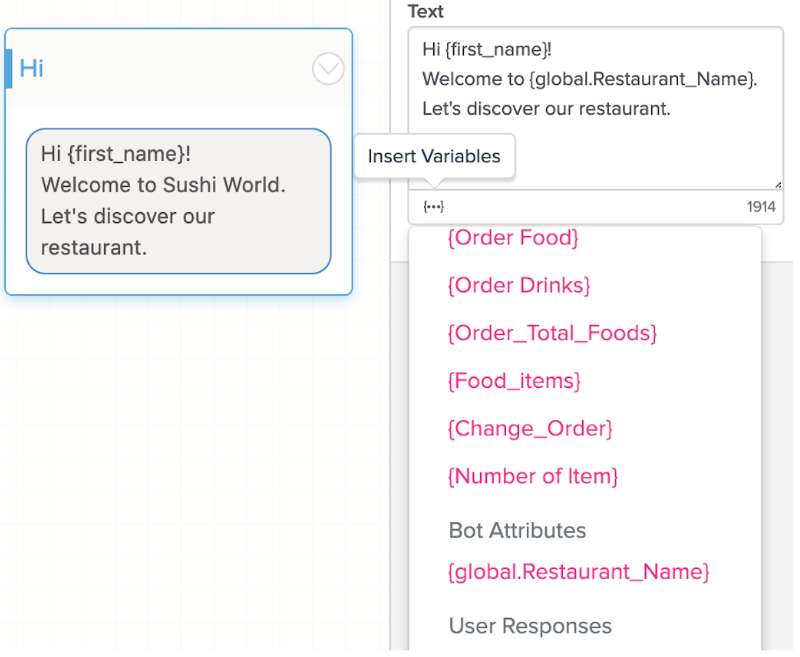Image resolution: width=800 pixels, height=657 pixels.
Task: Select the Sushi World welcome message bubble
Action: (178, 200)
